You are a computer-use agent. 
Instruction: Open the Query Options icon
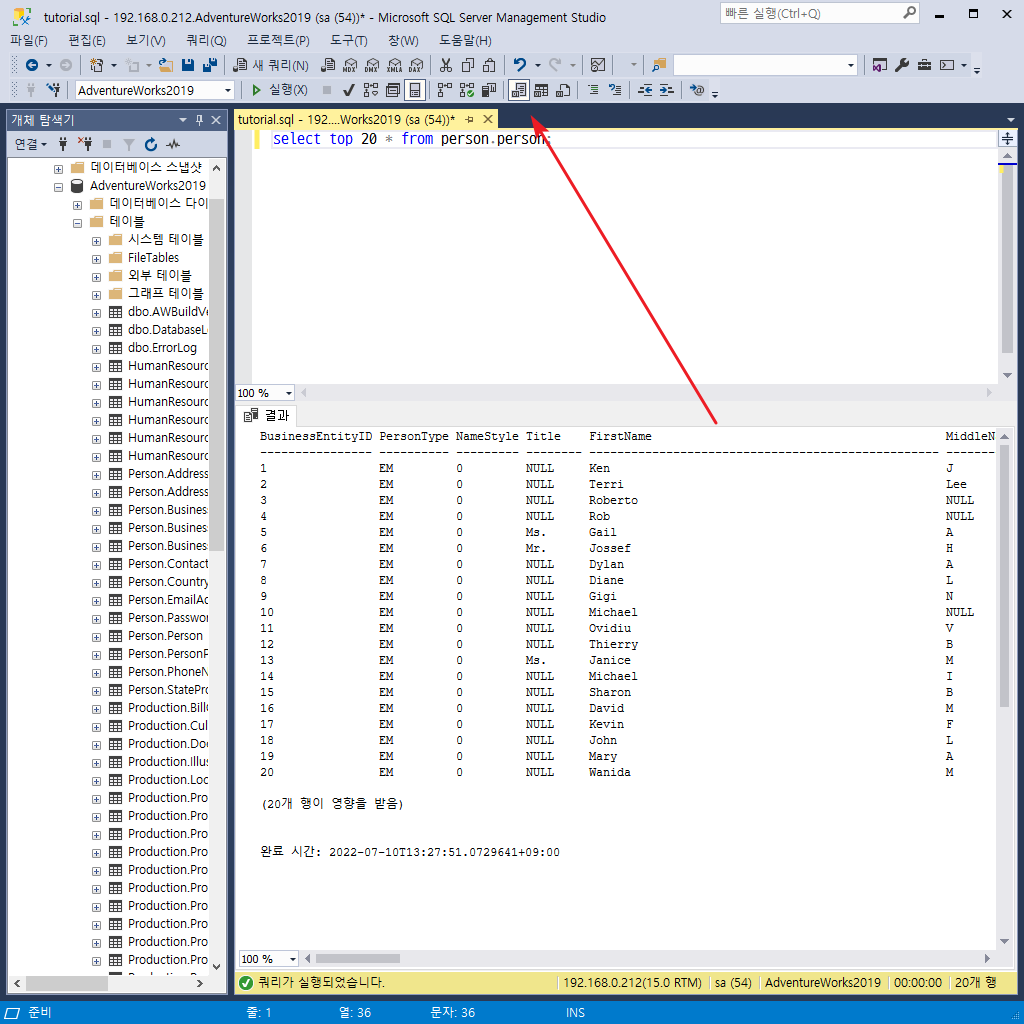pyautogui.click(x=393, y=90)
